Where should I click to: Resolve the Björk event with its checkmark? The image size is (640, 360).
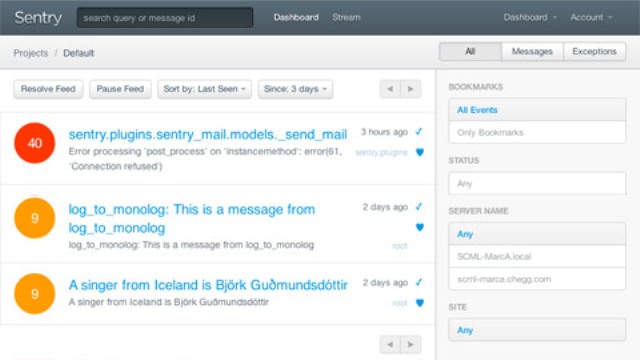(x=419, y=282)
